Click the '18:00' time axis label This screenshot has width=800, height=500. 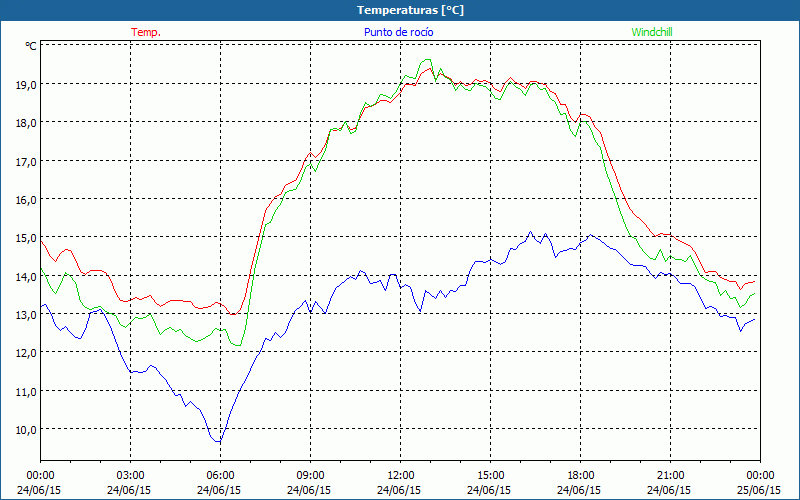[580, 476]
